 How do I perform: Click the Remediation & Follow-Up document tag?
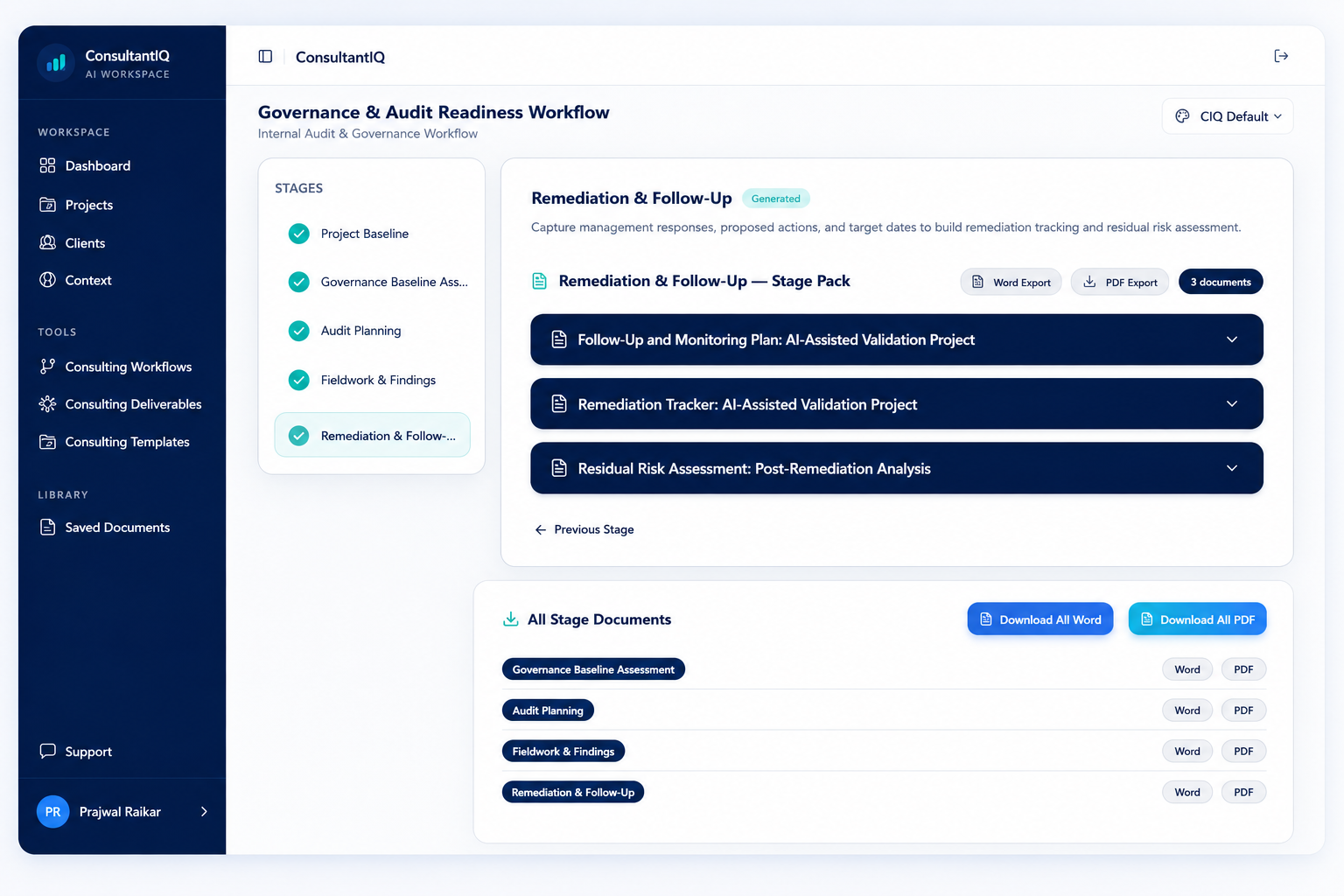click(573, 792)
